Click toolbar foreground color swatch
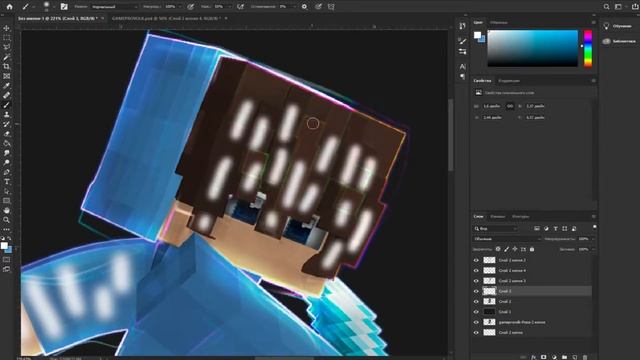Viewport: 640px width, 360px height. (x=4, y=246)
